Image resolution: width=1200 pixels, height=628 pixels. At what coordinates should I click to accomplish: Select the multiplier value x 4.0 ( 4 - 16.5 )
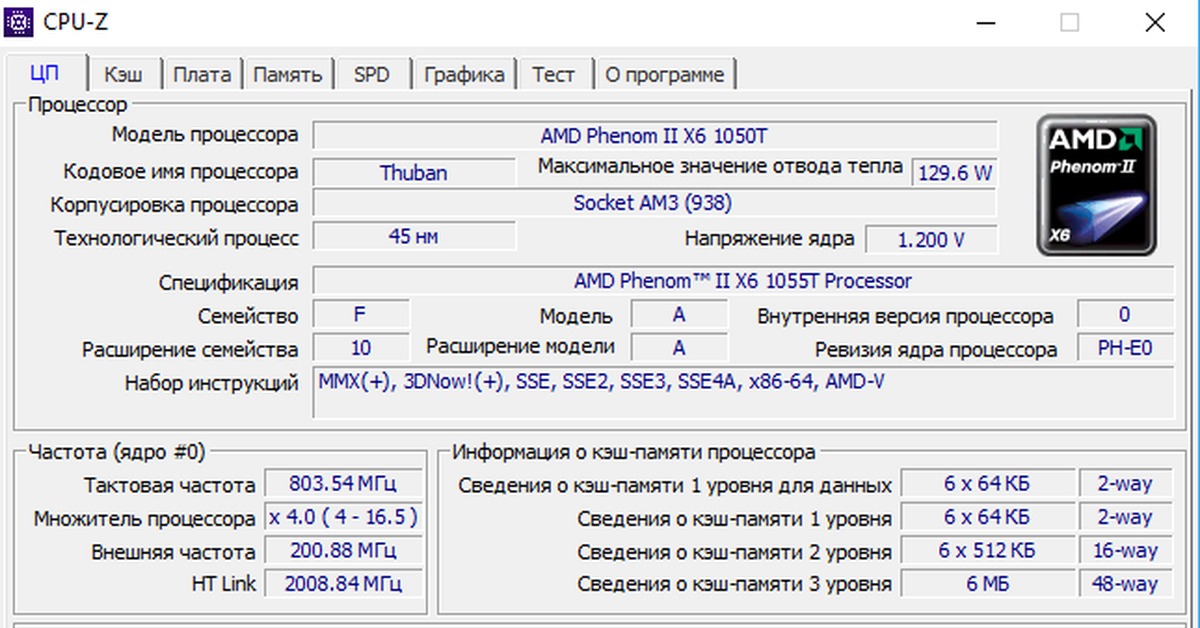click(x=344, y=518)
